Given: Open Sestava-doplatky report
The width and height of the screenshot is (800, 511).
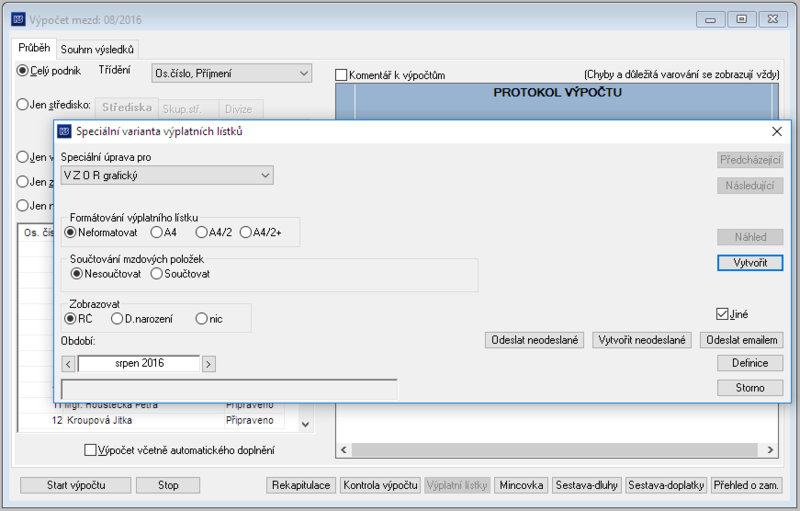Looking at the screenshot, I should click(x=666, y=485).
